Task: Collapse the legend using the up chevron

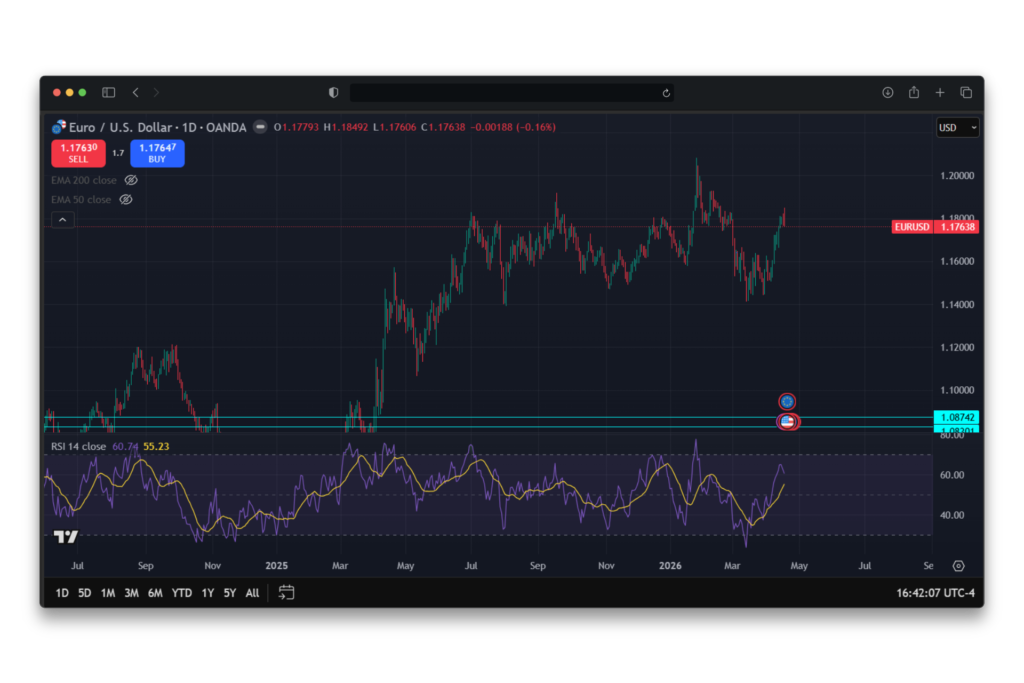Action: pos(62,219)
